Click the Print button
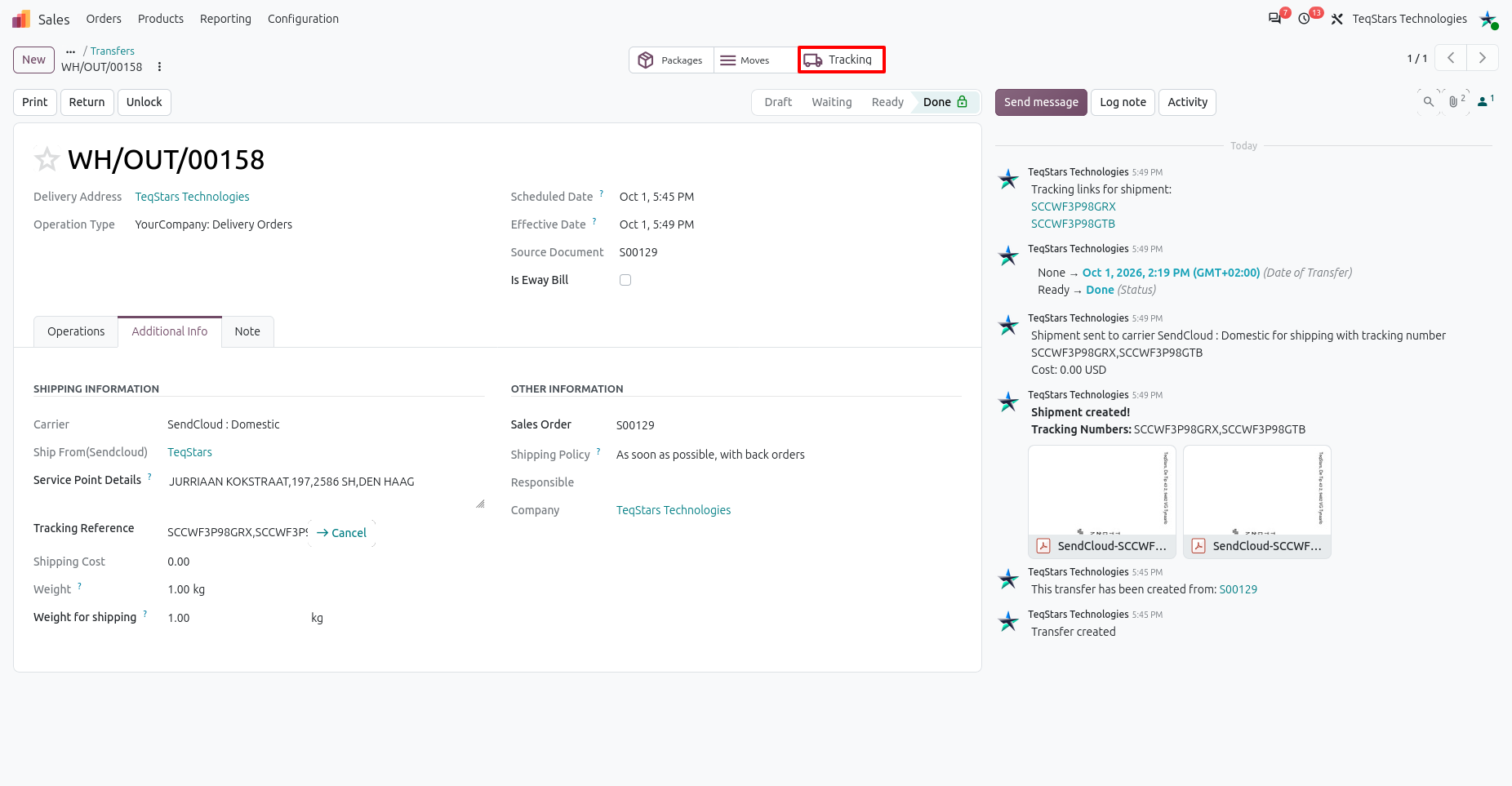This screenshot has height=786, width=1512. pos(35,102)
